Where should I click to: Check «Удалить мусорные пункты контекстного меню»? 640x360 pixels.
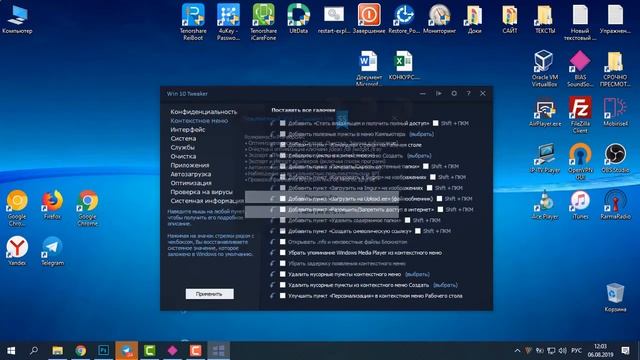coord(282,274)
